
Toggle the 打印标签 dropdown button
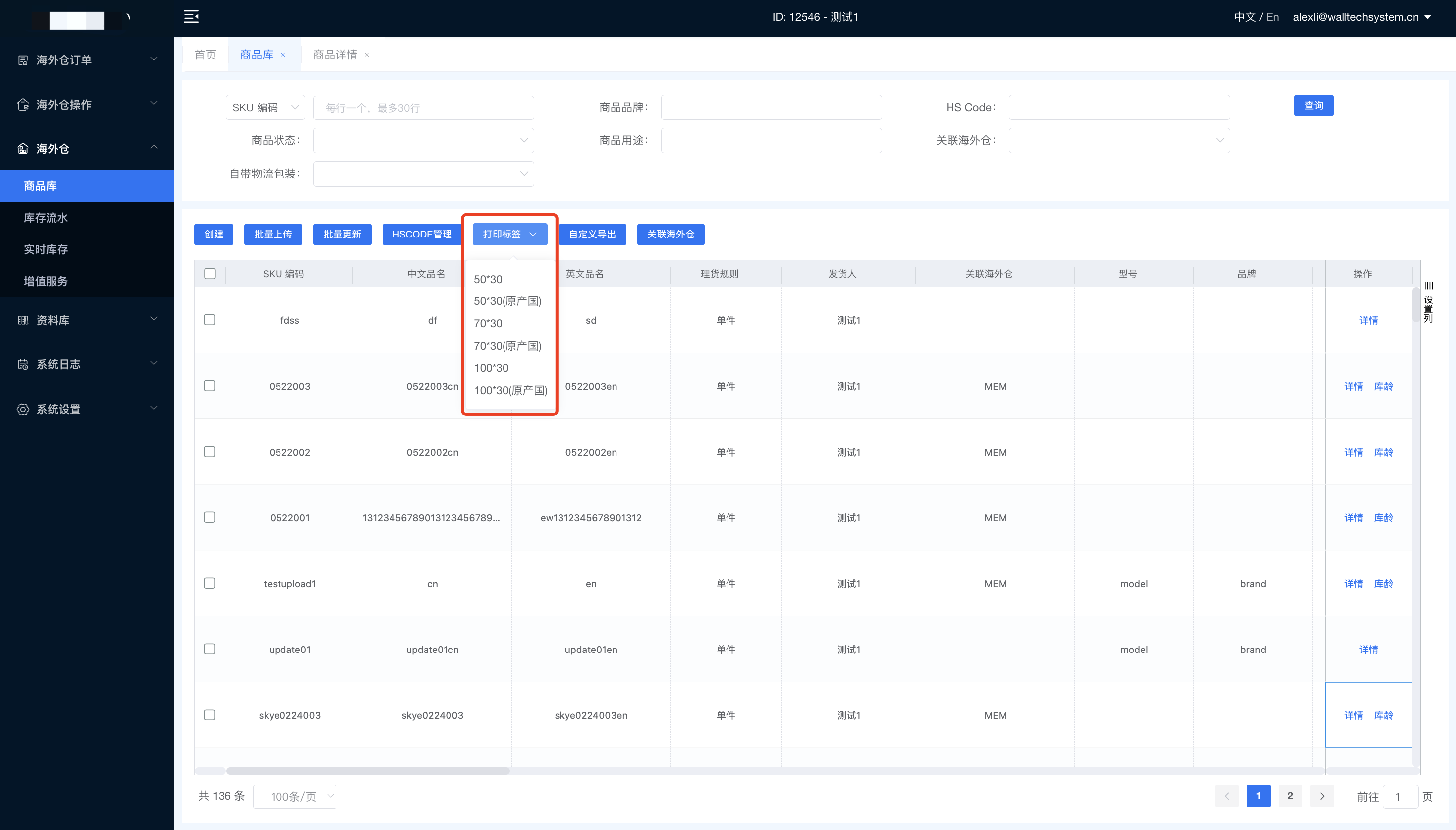[x=510, y=235]
